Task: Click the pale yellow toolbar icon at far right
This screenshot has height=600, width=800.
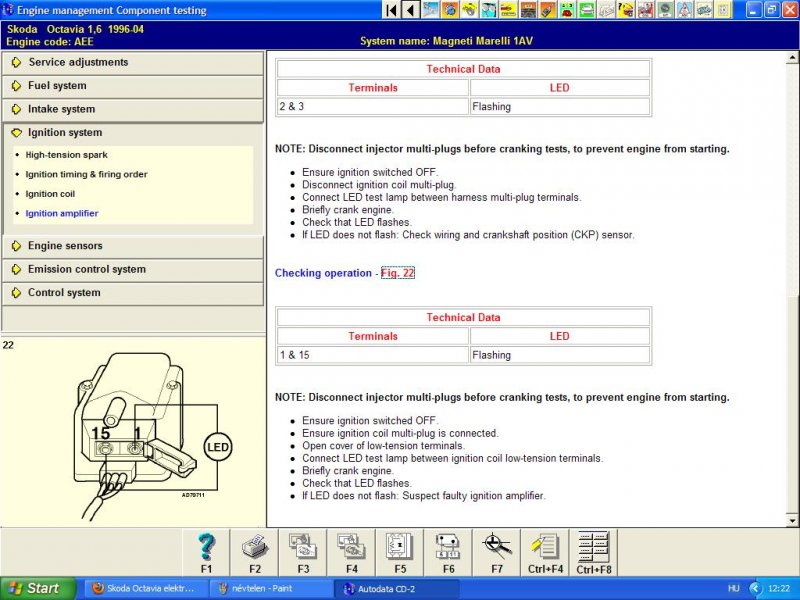Action: pyautogui.click(x=723, y=10)
